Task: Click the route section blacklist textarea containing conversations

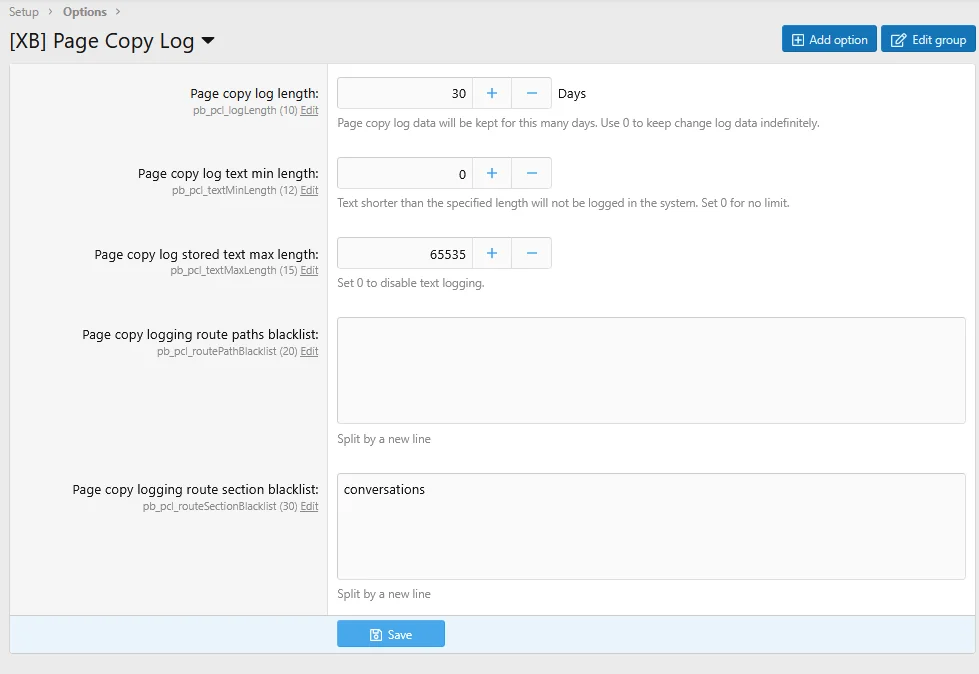Action: coord(651,526)
